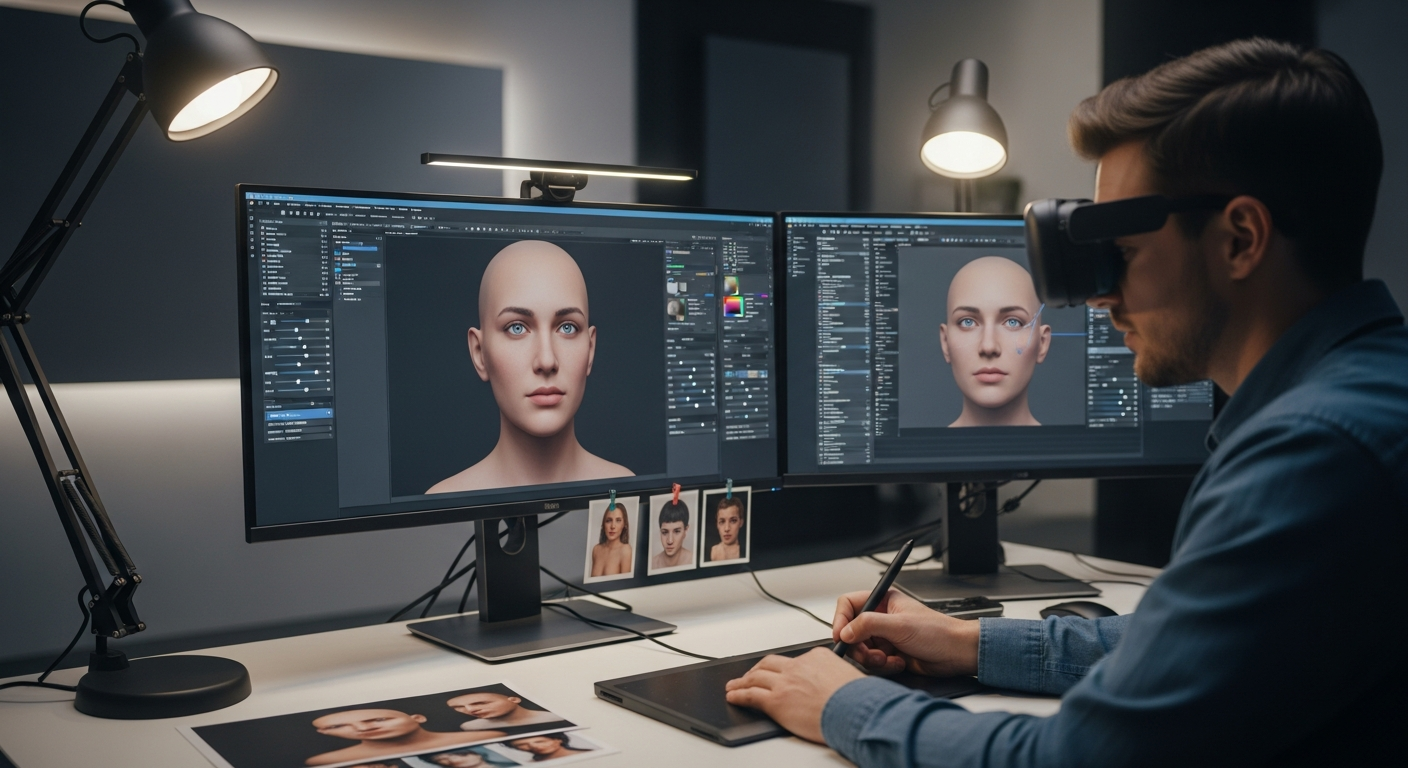Screen dimensions: 1408x768
Task: Click the 3D head viewport on the right monitor
Action: [x=990, y=338]
